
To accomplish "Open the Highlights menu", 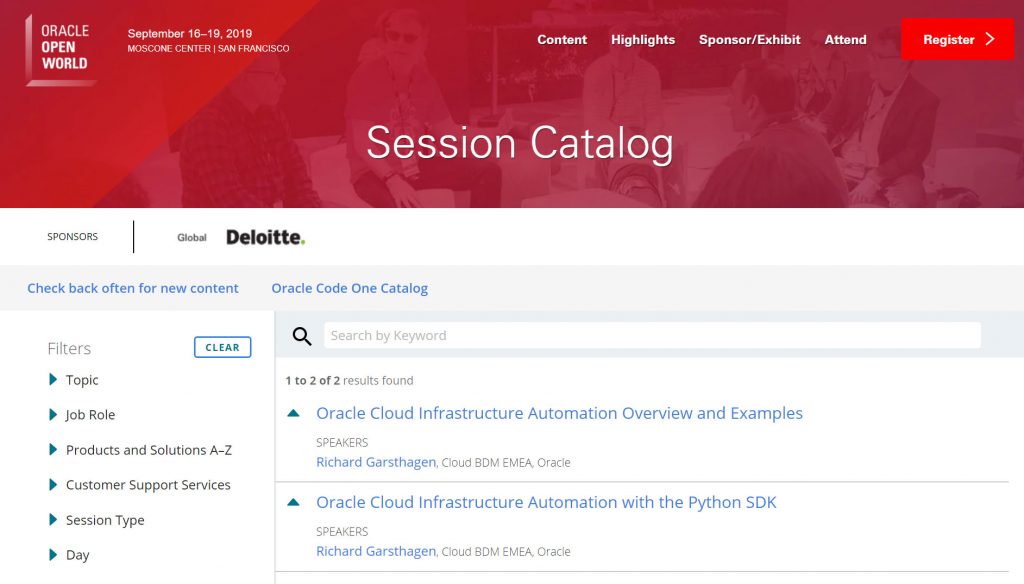I will [x=643, y=40].
